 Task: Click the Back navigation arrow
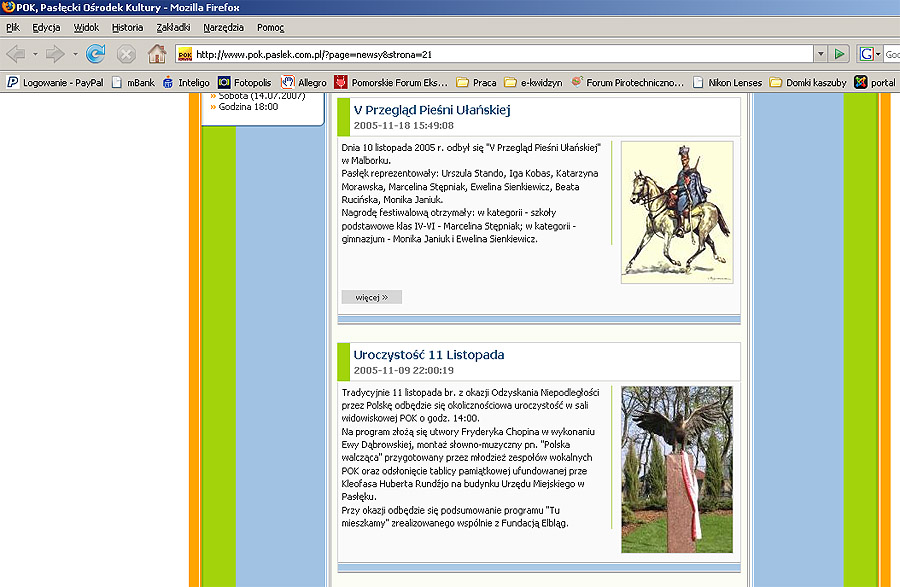pyautogui.click(x=15, y=54)
